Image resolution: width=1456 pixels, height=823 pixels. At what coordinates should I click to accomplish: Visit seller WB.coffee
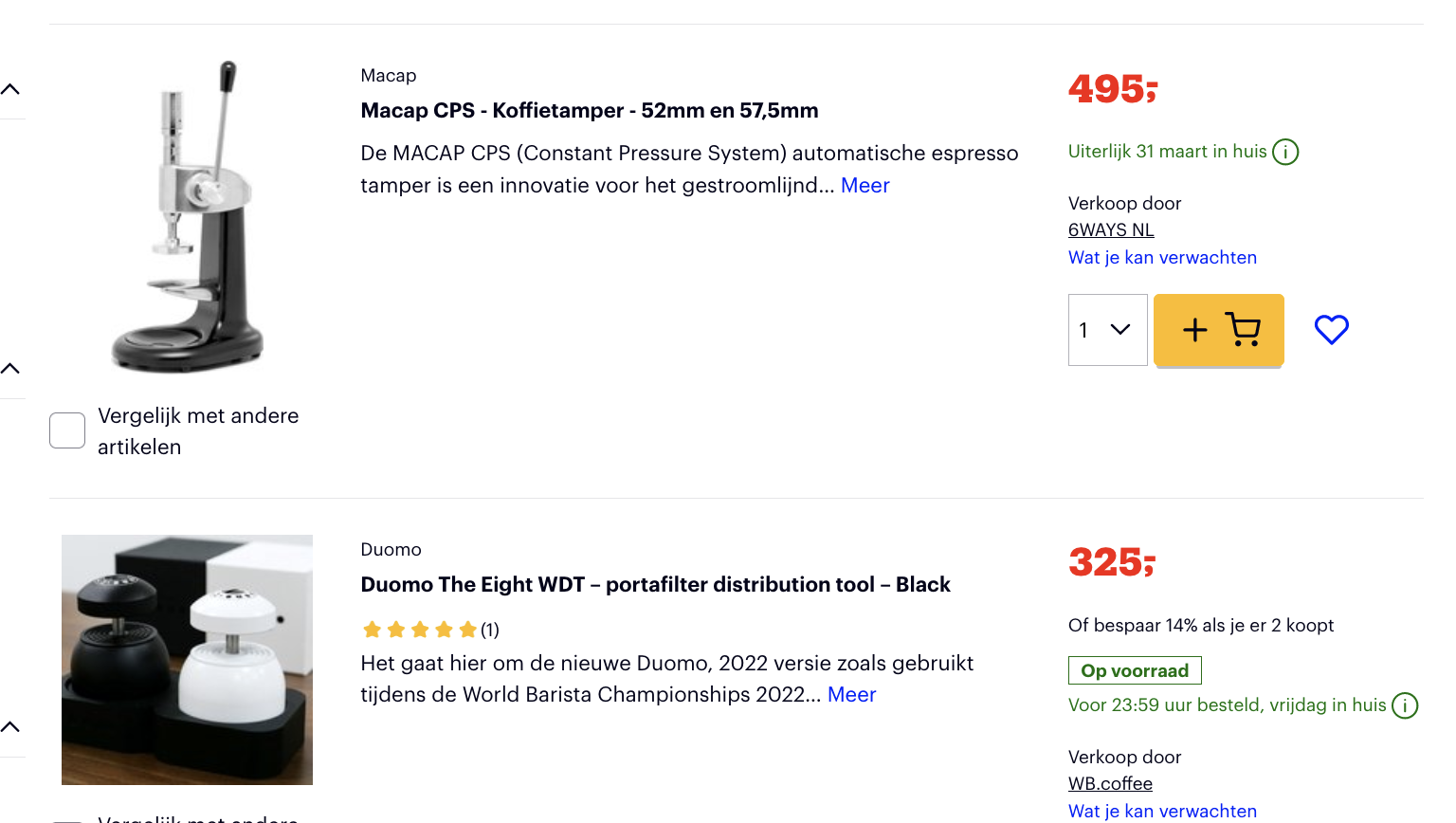[1110, 784]
